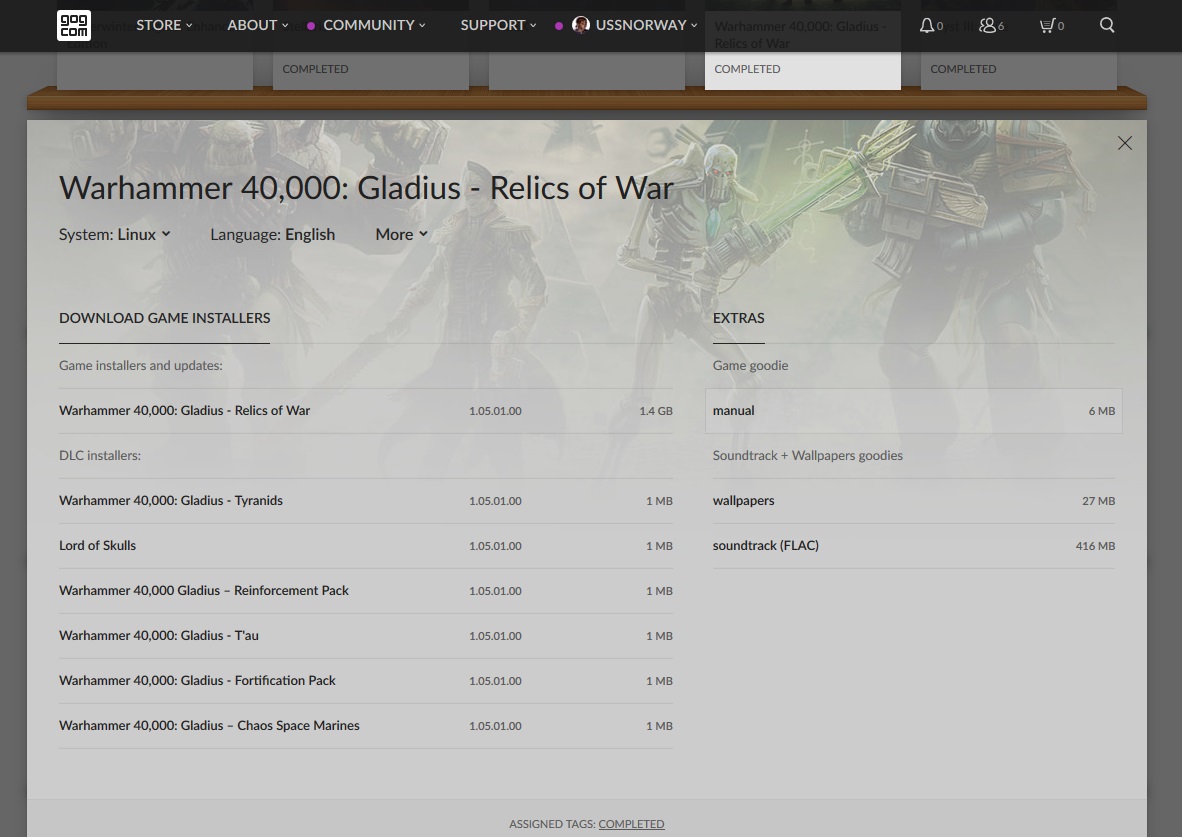Download the Gladius - Tyranids DLC installer

click(x=366, y=501)
